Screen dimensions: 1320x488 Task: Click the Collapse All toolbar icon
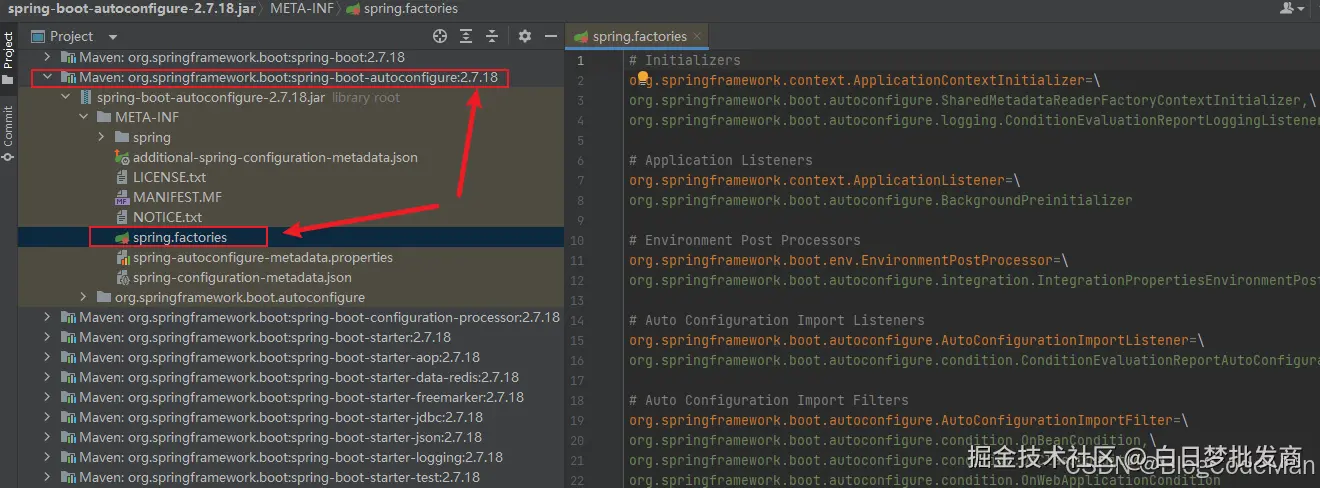pos(494,36)
